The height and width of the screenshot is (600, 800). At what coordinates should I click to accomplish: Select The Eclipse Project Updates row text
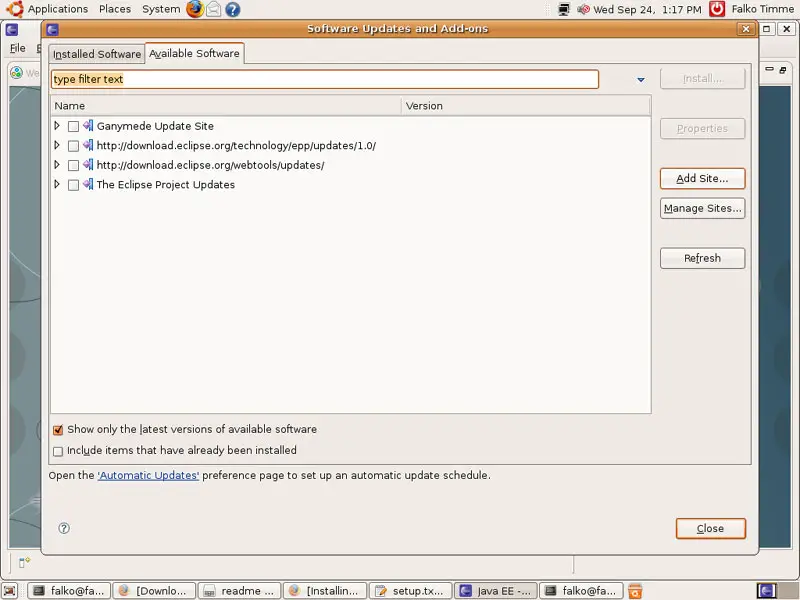166,185
